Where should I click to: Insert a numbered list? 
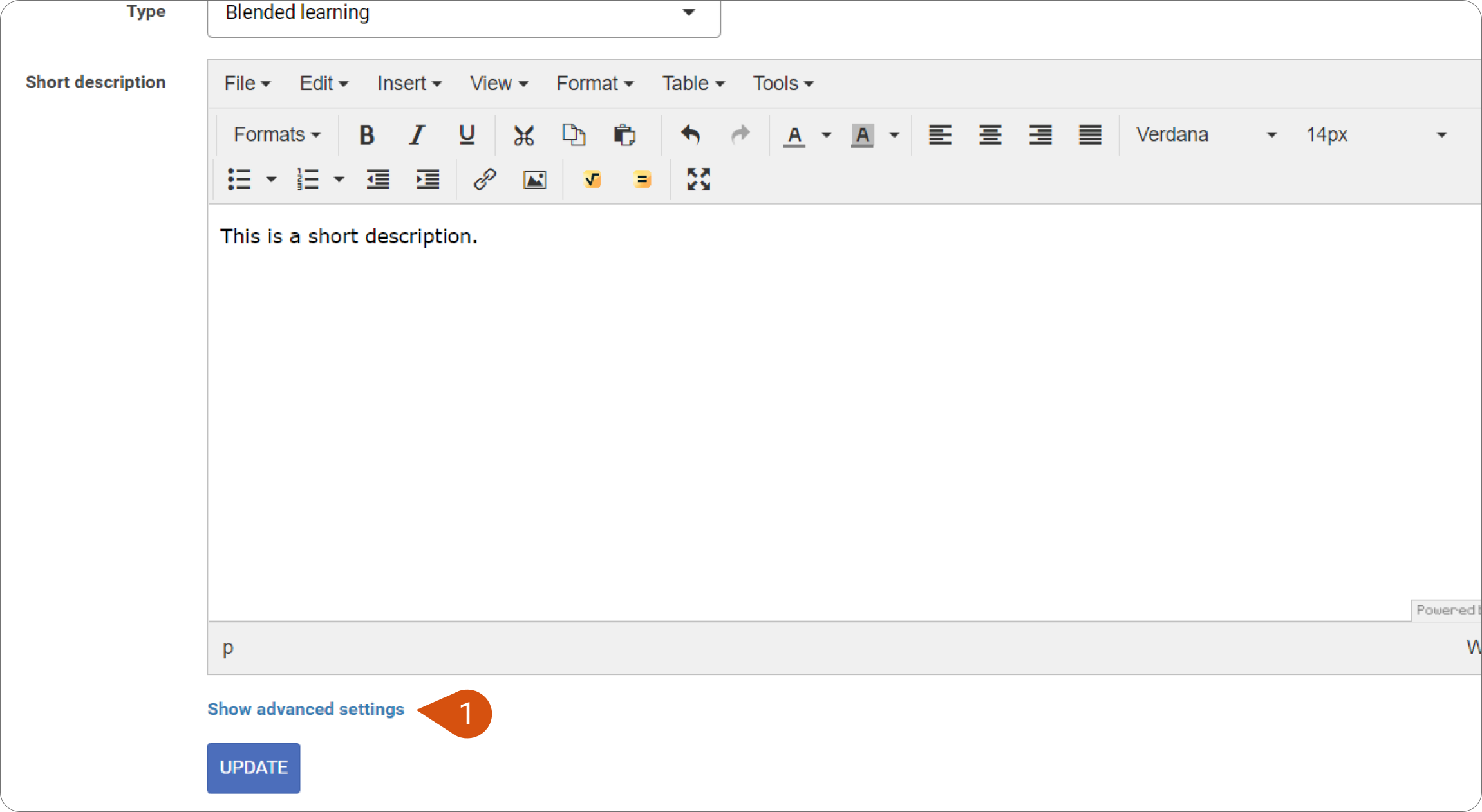tap(307, 180)
